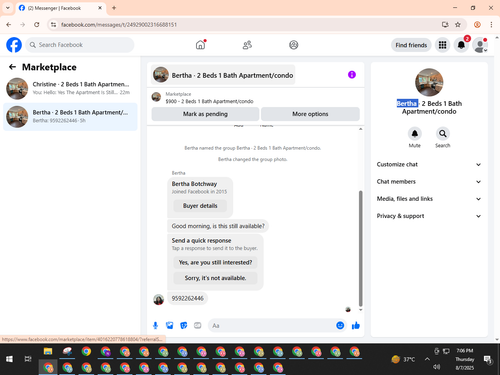Open the Chrome three-dot menu
The image size is (500, 375).
(491, 24)
